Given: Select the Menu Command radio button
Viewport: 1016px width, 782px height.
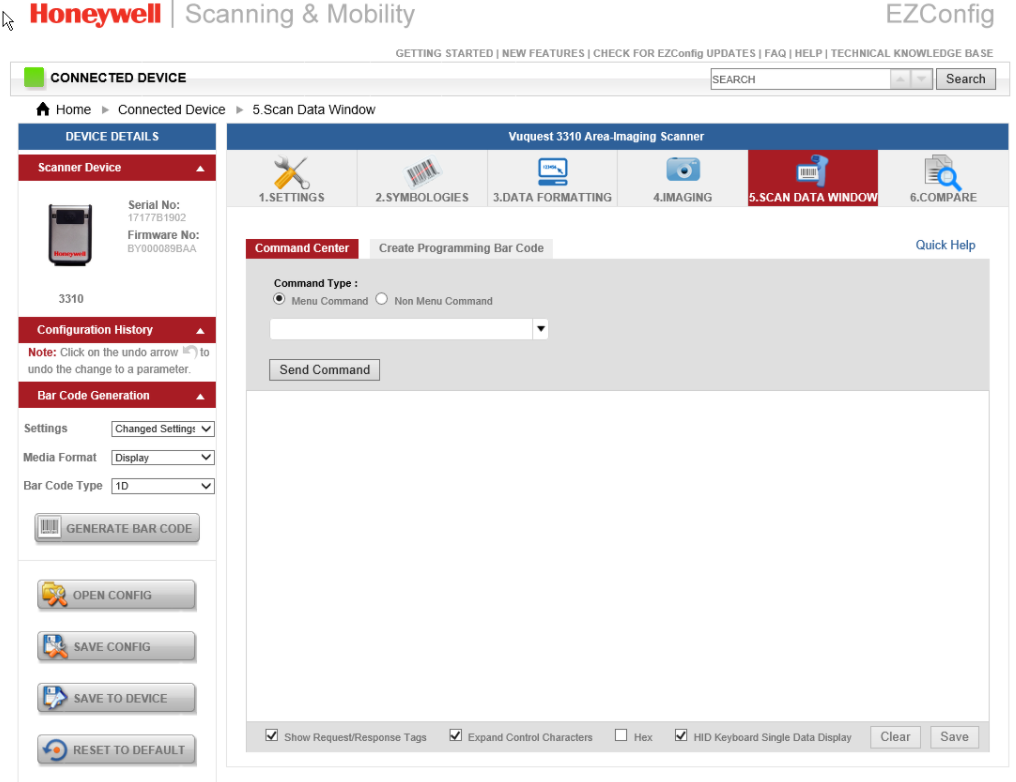Looking at the screenshot, I should tap(279, 299).
